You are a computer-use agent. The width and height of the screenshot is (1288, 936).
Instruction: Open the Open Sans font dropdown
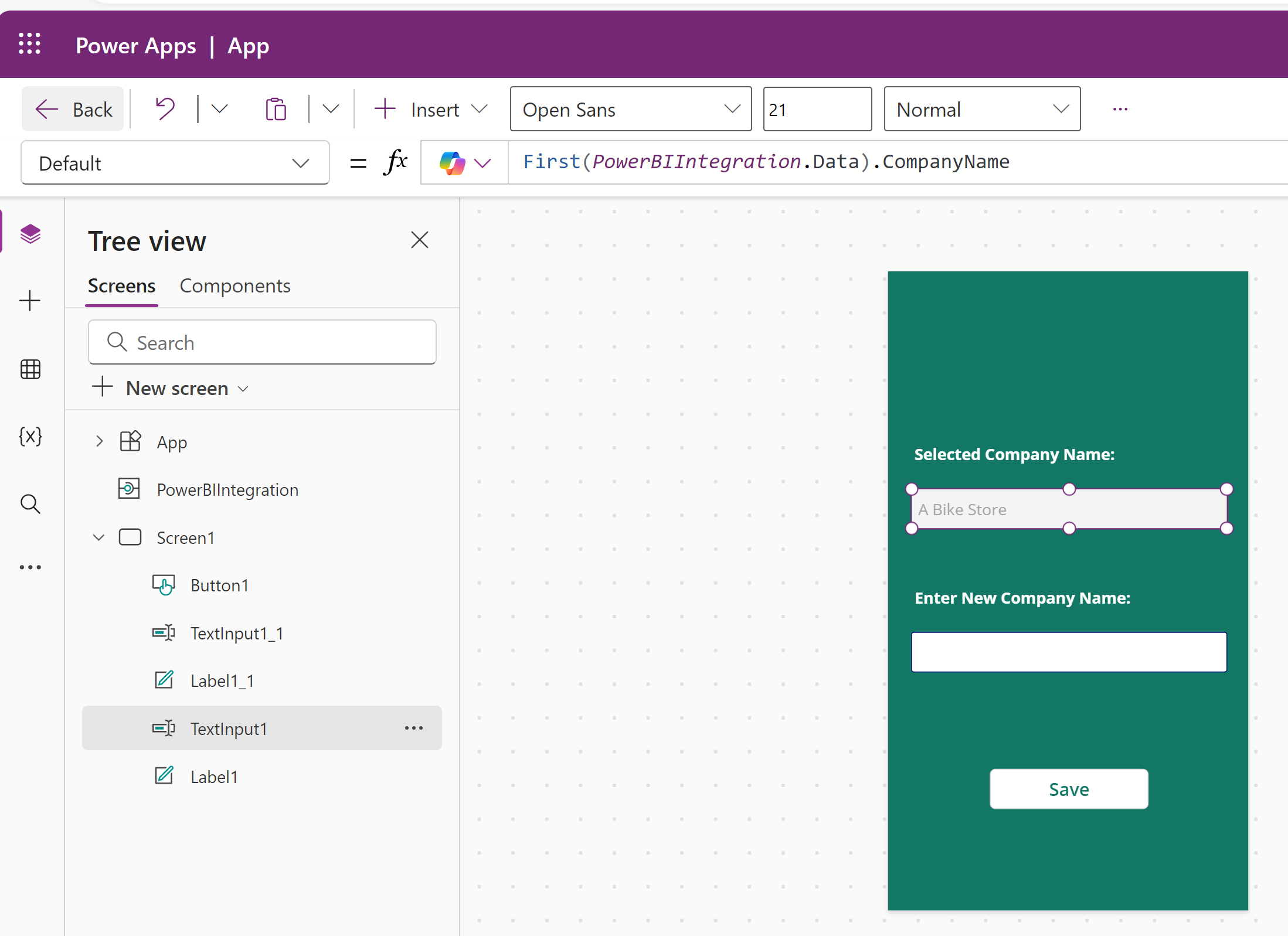[x=630, y=109]
